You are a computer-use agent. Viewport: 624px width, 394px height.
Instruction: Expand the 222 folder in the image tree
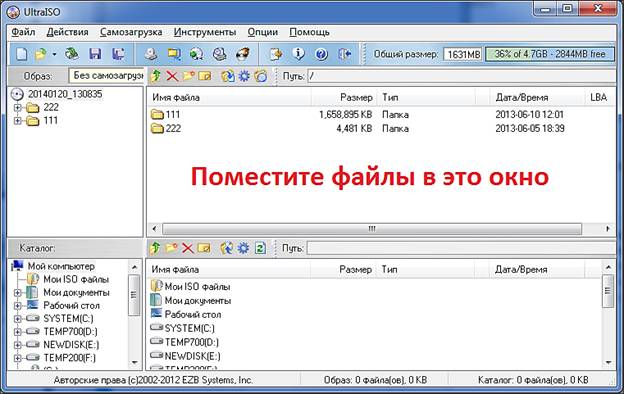click(x=17, y=107)
